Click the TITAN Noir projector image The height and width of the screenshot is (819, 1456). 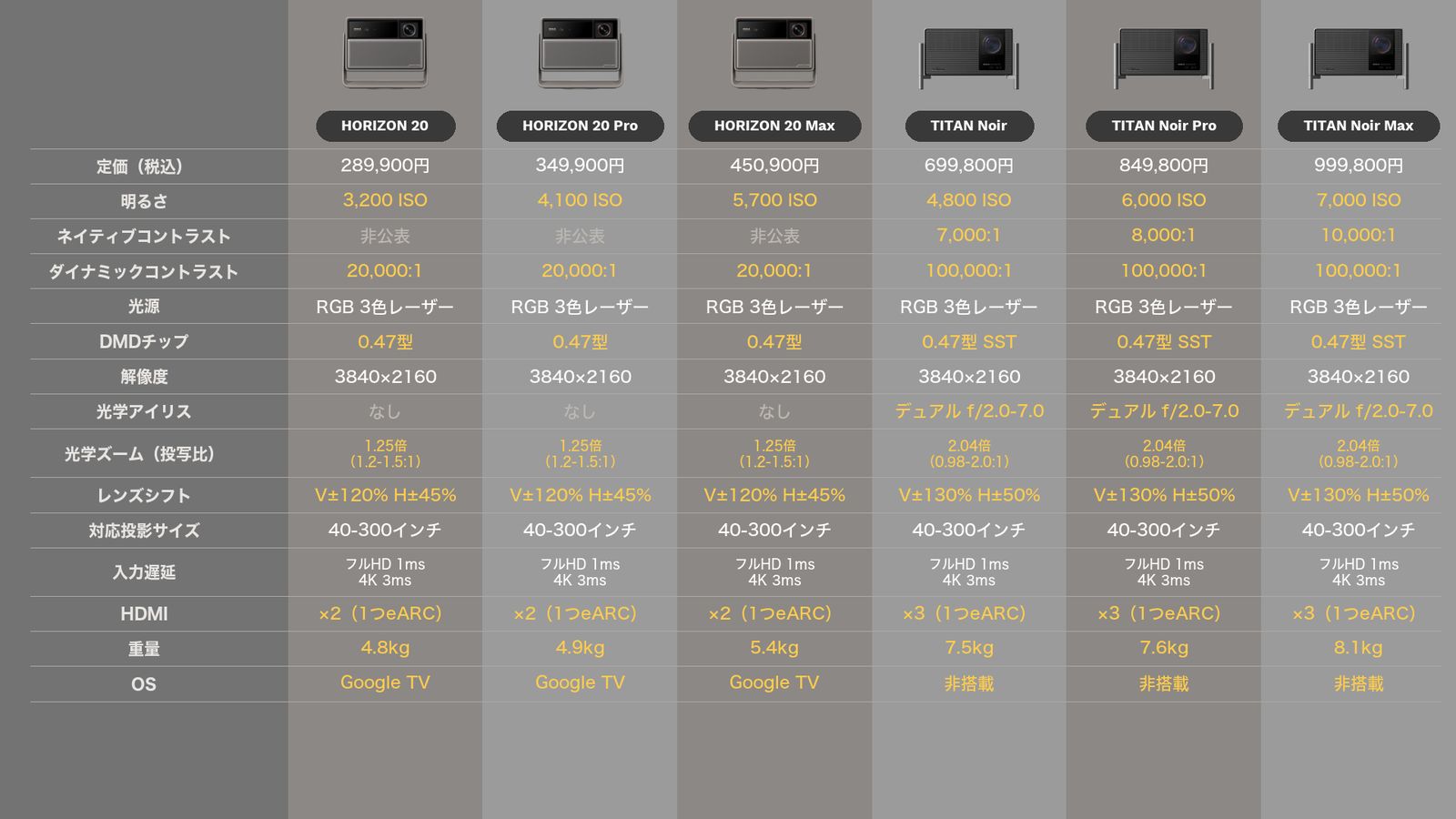(x=969, y=57)
